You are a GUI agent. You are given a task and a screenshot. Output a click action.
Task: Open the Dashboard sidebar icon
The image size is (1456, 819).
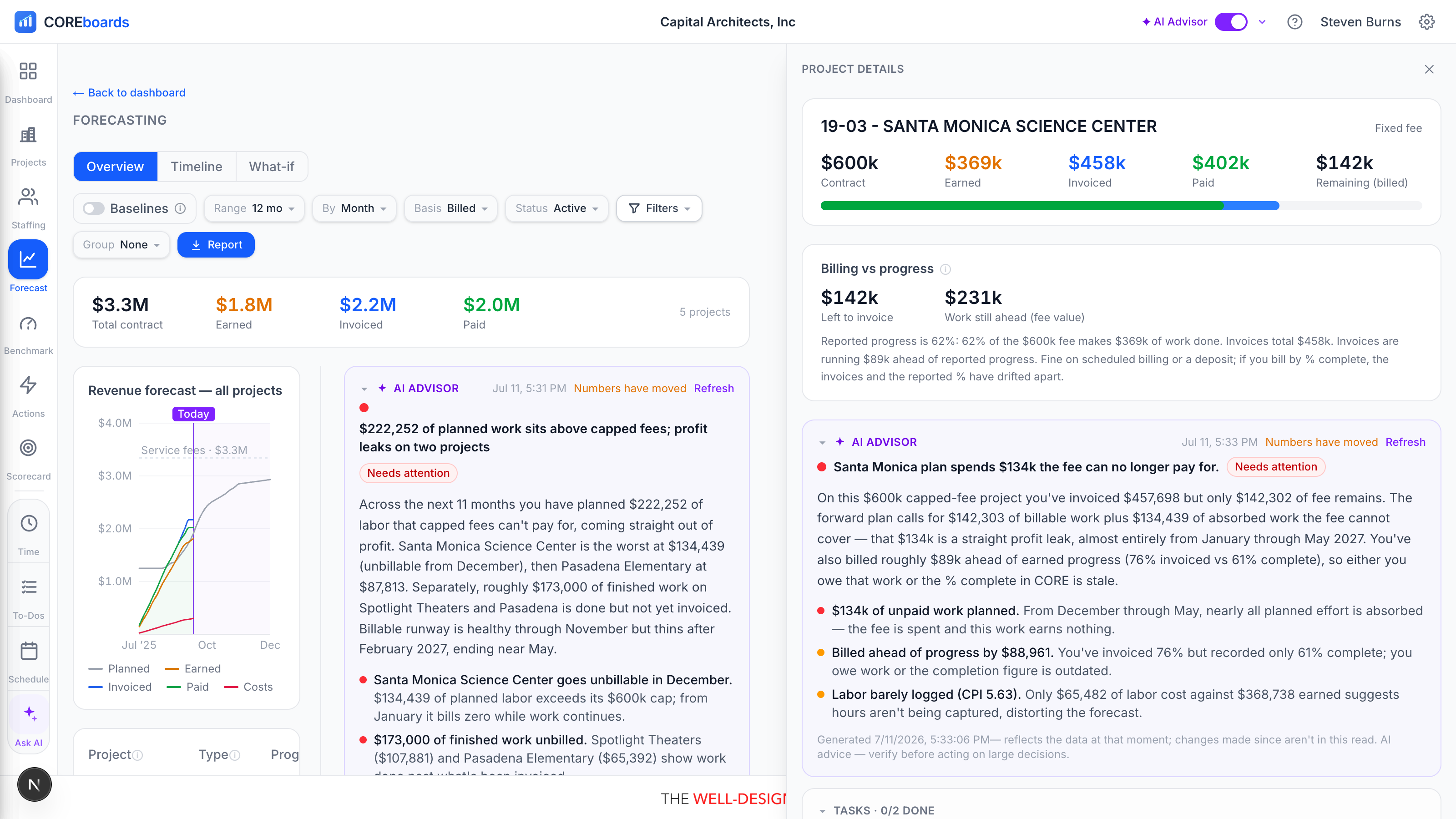pos(28,71)
